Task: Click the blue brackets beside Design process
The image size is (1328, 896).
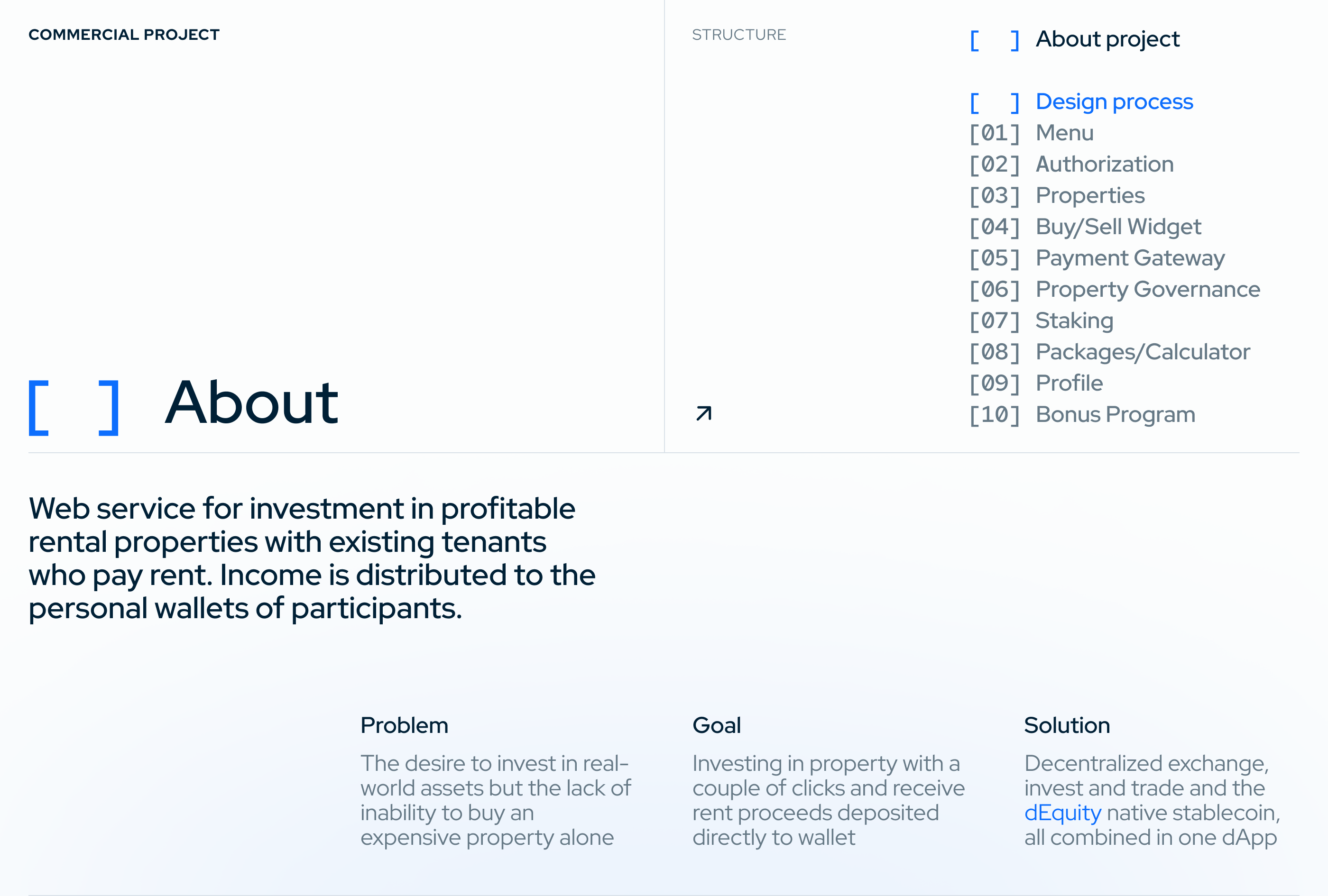Action: [x=994, y=103]
